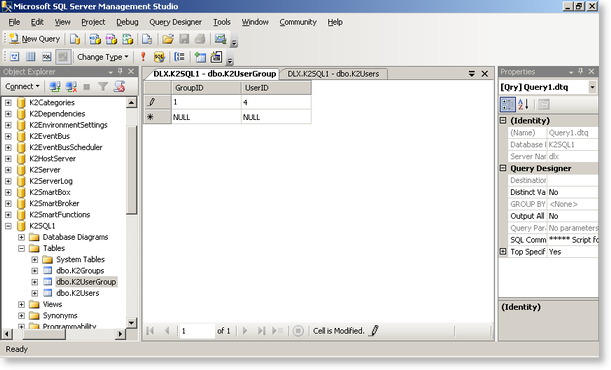This screenshot has width=611, height=370.
Task: Toggle the Results pane button
Action: 62,57
